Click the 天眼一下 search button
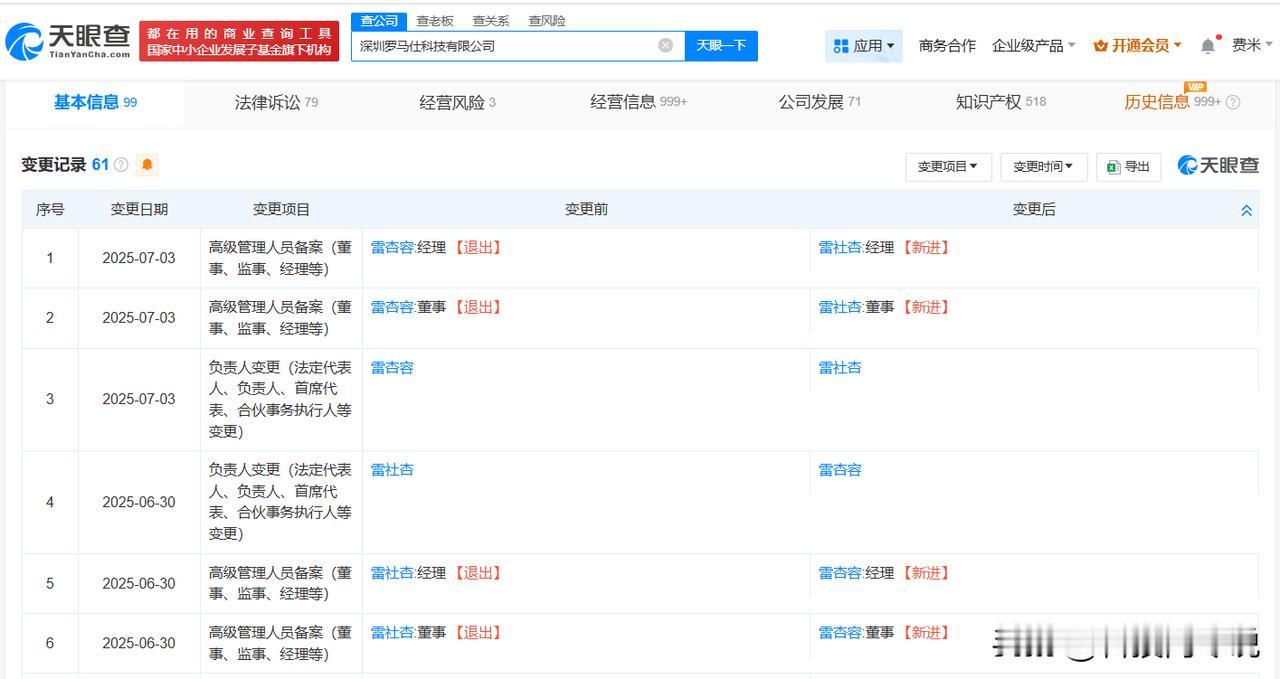This screenshot has width=1280, height=679. tap(721, 45)
